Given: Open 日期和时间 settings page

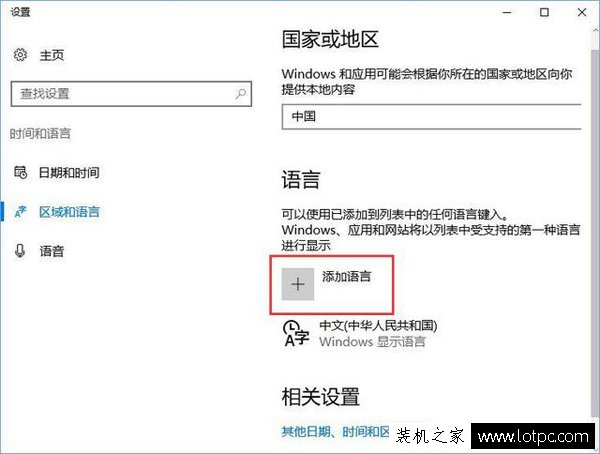Looking at the screenshot, I should (69, 172).
